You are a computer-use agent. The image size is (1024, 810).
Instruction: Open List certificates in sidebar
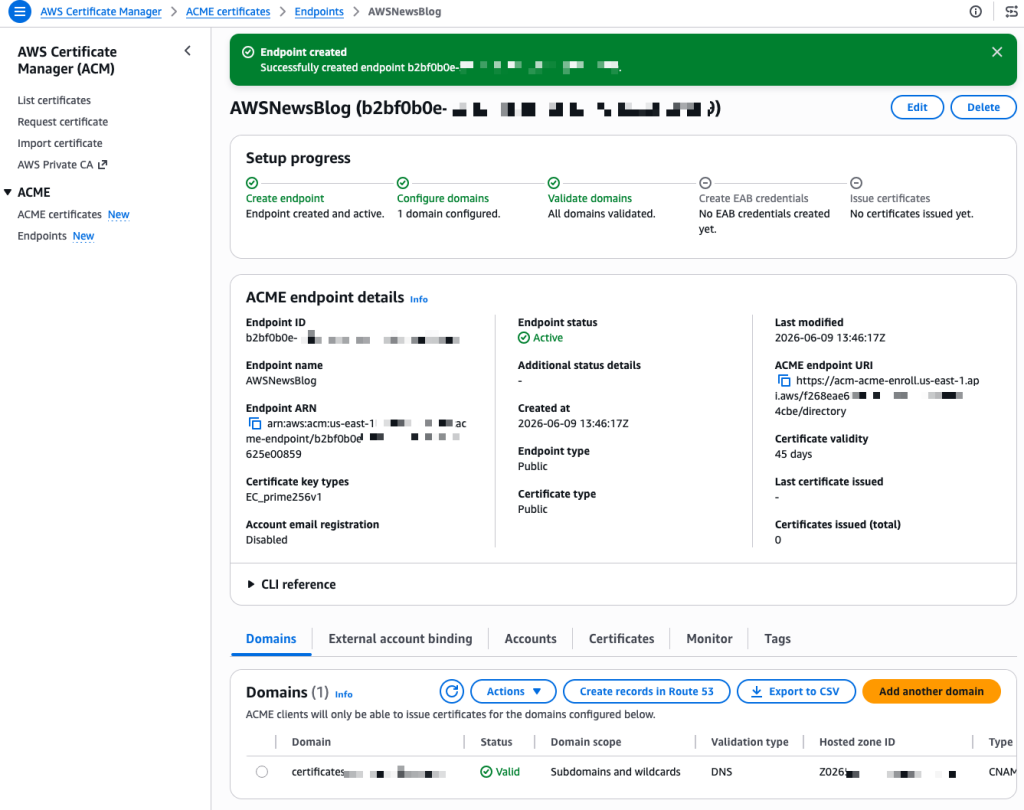[x=54, y=100]
